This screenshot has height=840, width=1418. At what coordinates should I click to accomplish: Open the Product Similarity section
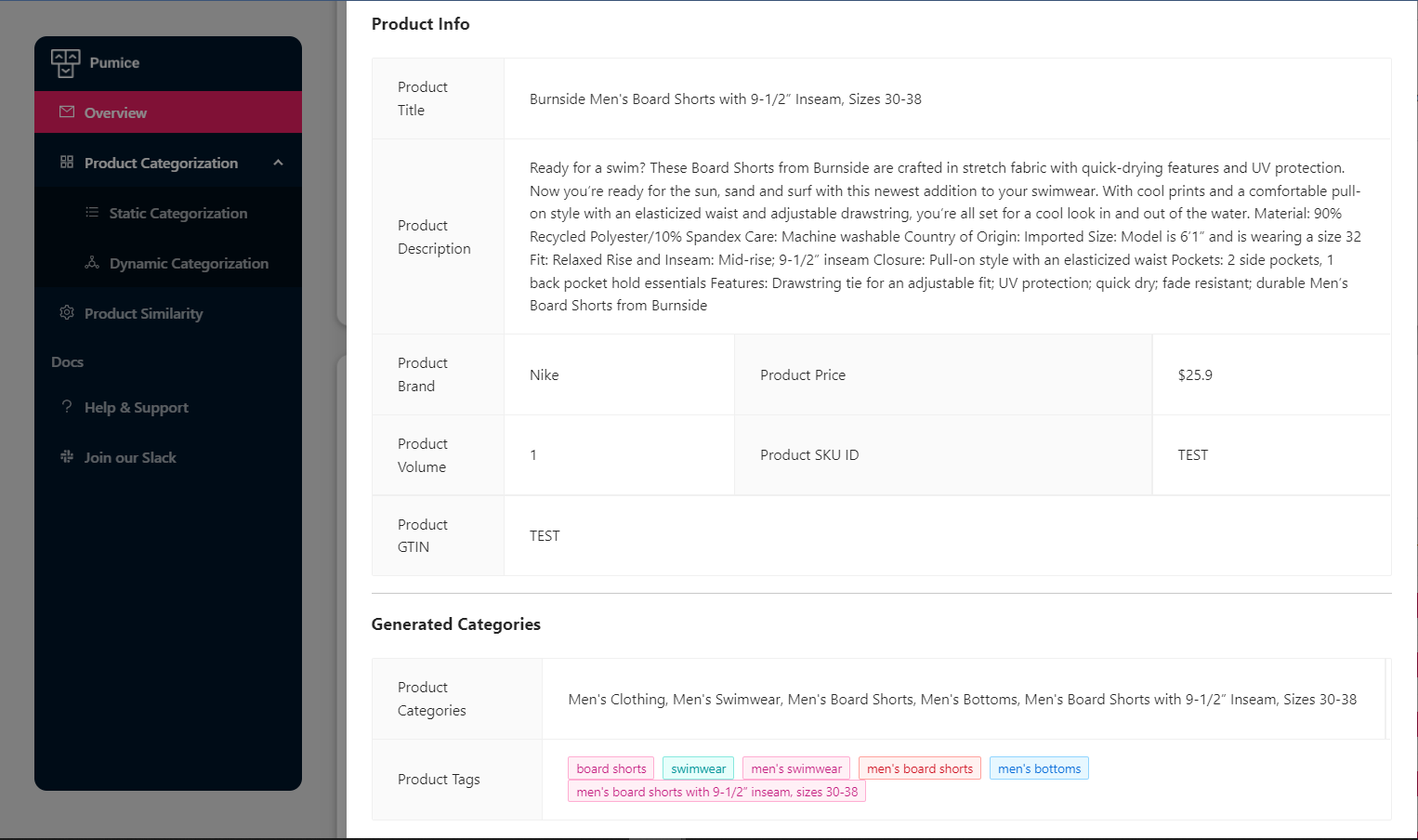[143, 313]
